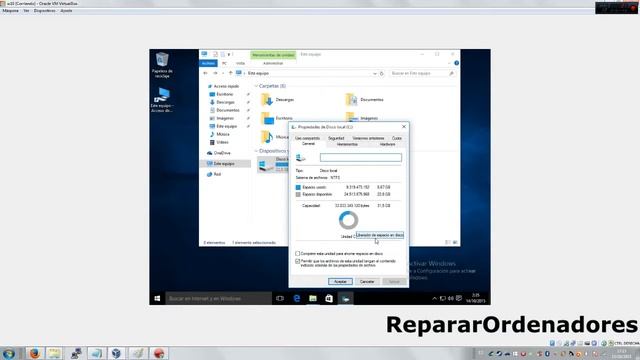Select the disk properties taskbar button
Image resolution: width=640 pixels, height=360 pixels.
[345, 299]
